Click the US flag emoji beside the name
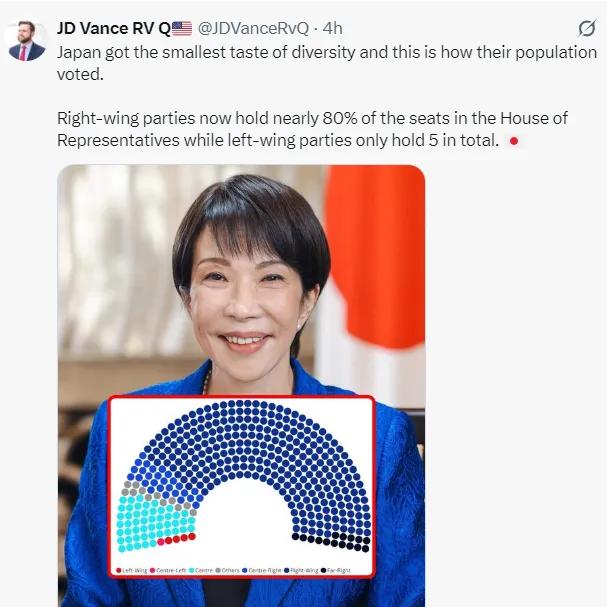Viewport: 607px width, 607px height. tap(182, 28)
